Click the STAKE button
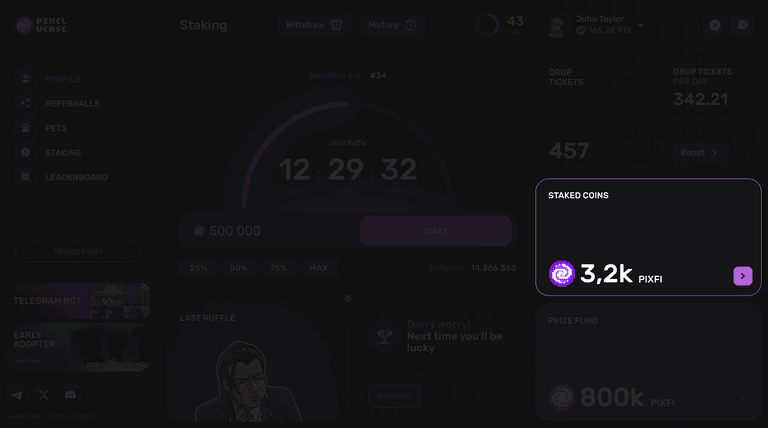The height and width of the screenshot is (428, 768). [436, 231]
